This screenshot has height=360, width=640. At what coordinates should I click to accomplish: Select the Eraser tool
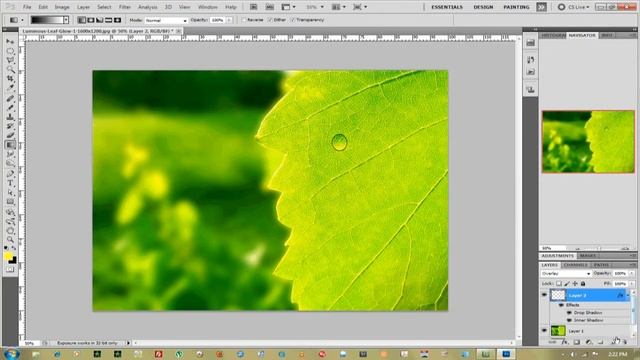[x=10, y=135]
